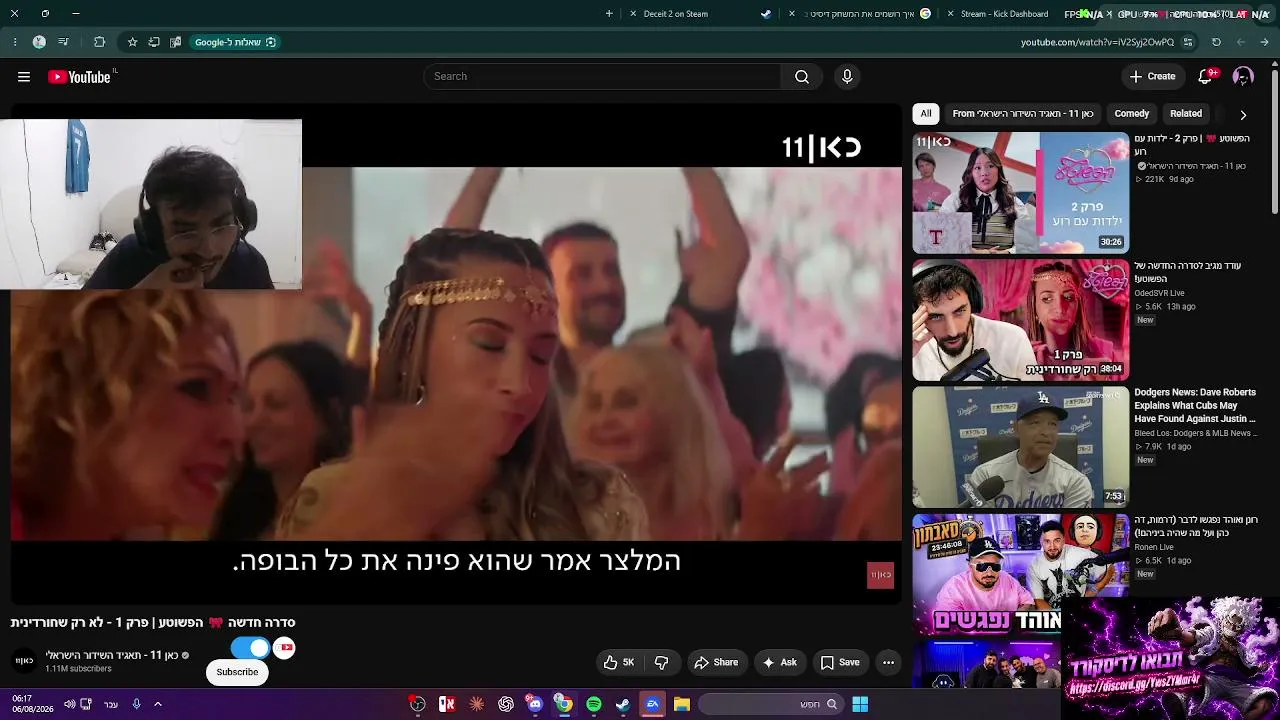Open the כאן 11 channel name link
Screen dimensions: 1280x720
112,655
